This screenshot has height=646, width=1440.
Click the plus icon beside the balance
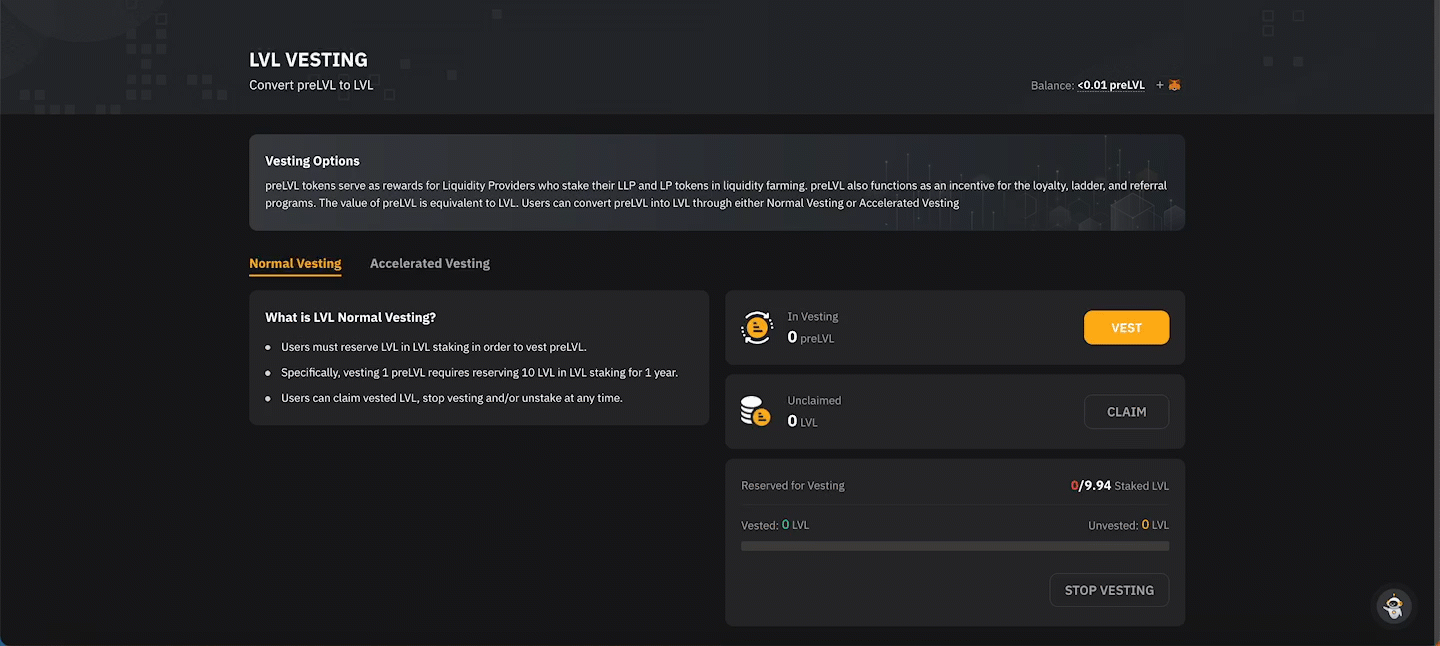1160,85
